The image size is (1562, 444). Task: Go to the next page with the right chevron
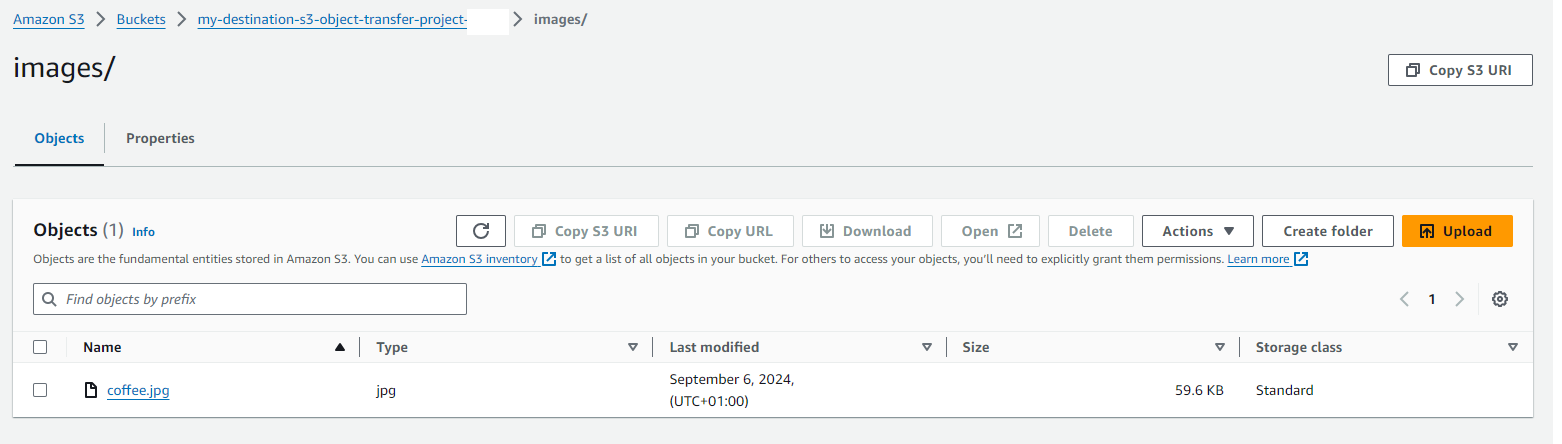click(1459, 299)
